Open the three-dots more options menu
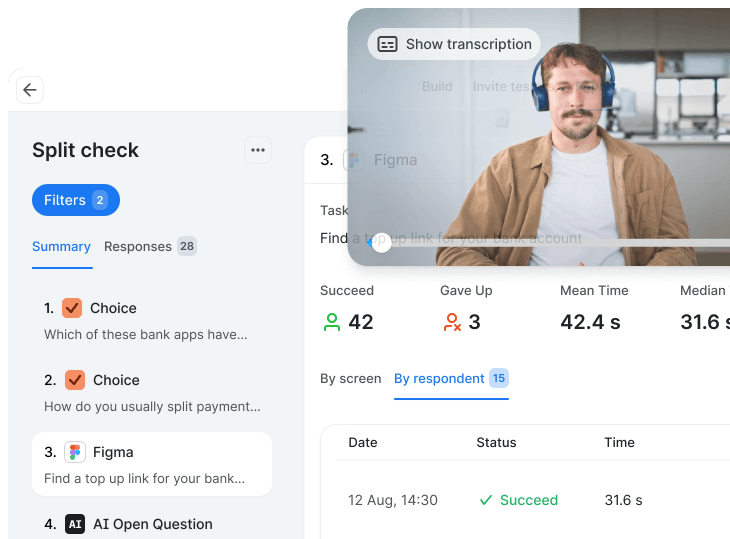Image resolution: width=730 pixels, height=539 pixels. click(258, 150)
